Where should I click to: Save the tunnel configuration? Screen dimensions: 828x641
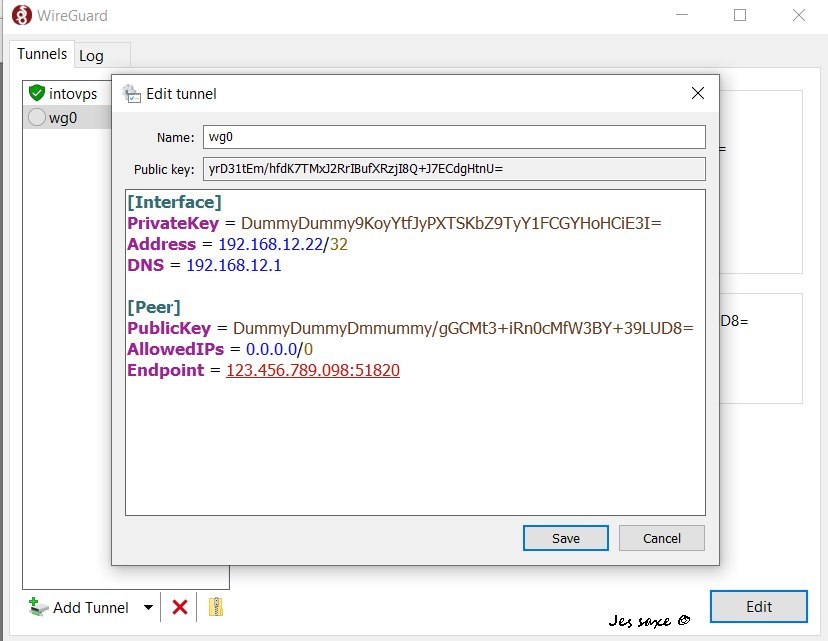pyautogui.click(x=566, y=538)
